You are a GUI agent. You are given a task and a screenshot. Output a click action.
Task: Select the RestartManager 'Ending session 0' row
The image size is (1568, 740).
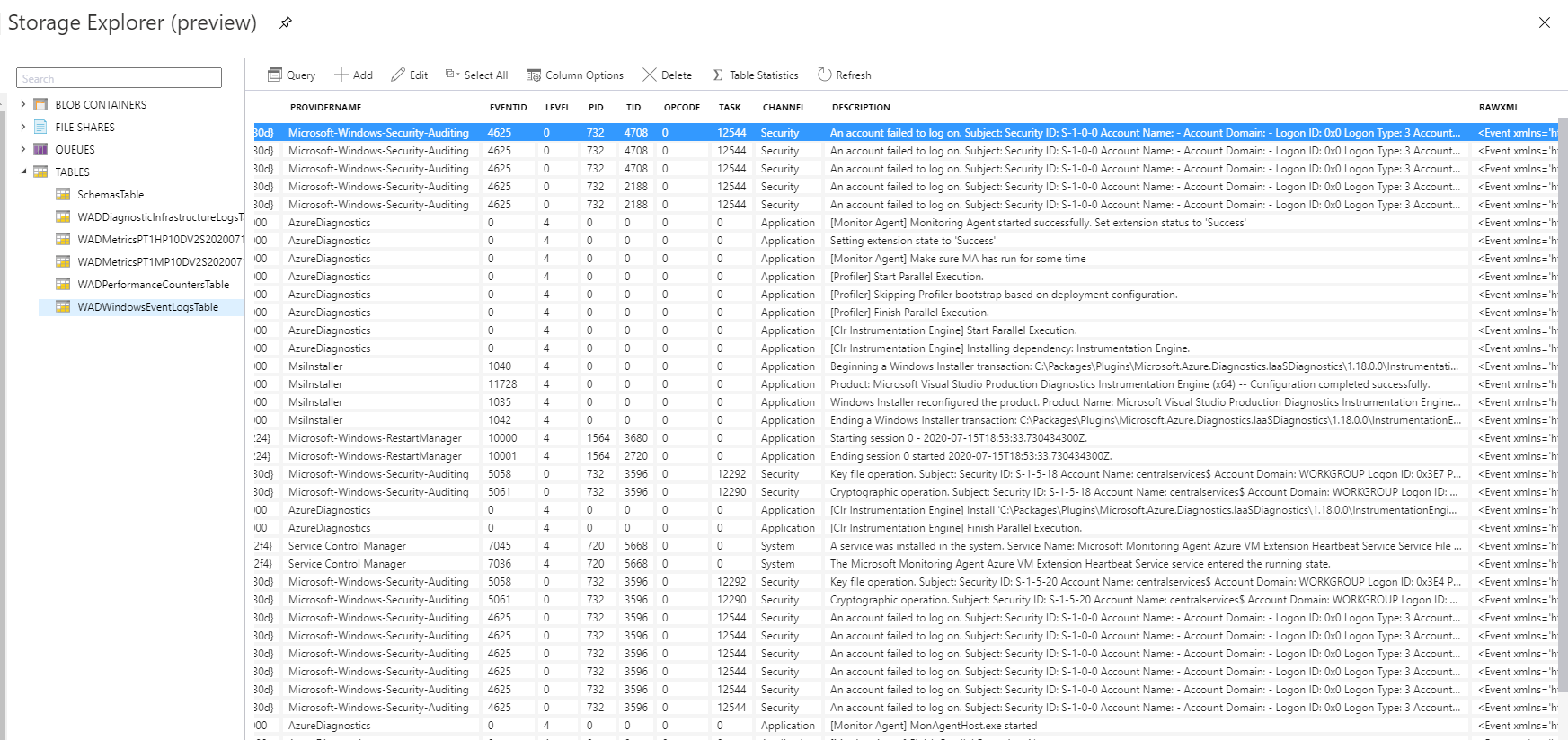point(905,455)
